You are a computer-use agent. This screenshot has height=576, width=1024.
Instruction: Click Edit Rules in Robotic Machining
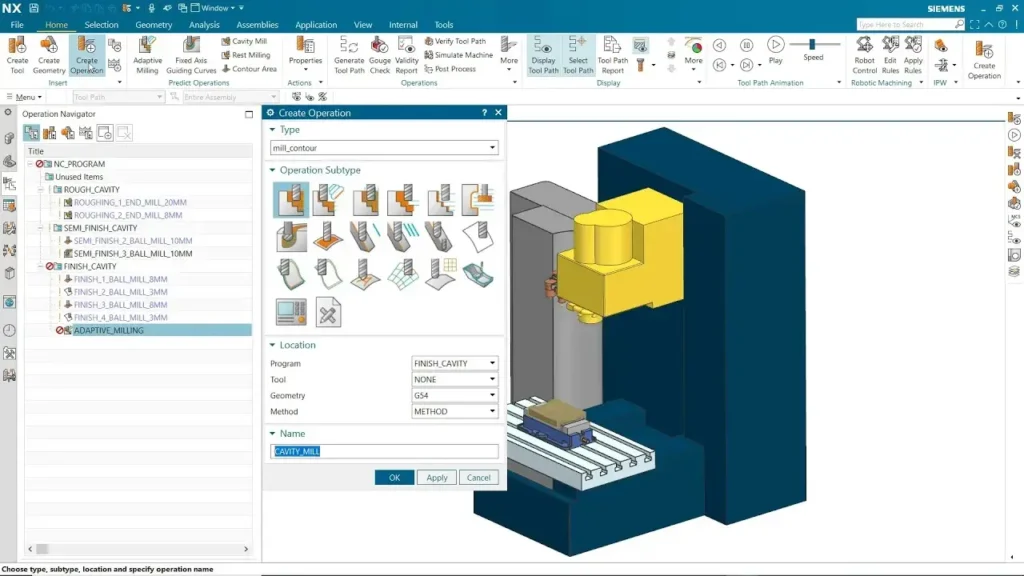(x=890, y=56)
